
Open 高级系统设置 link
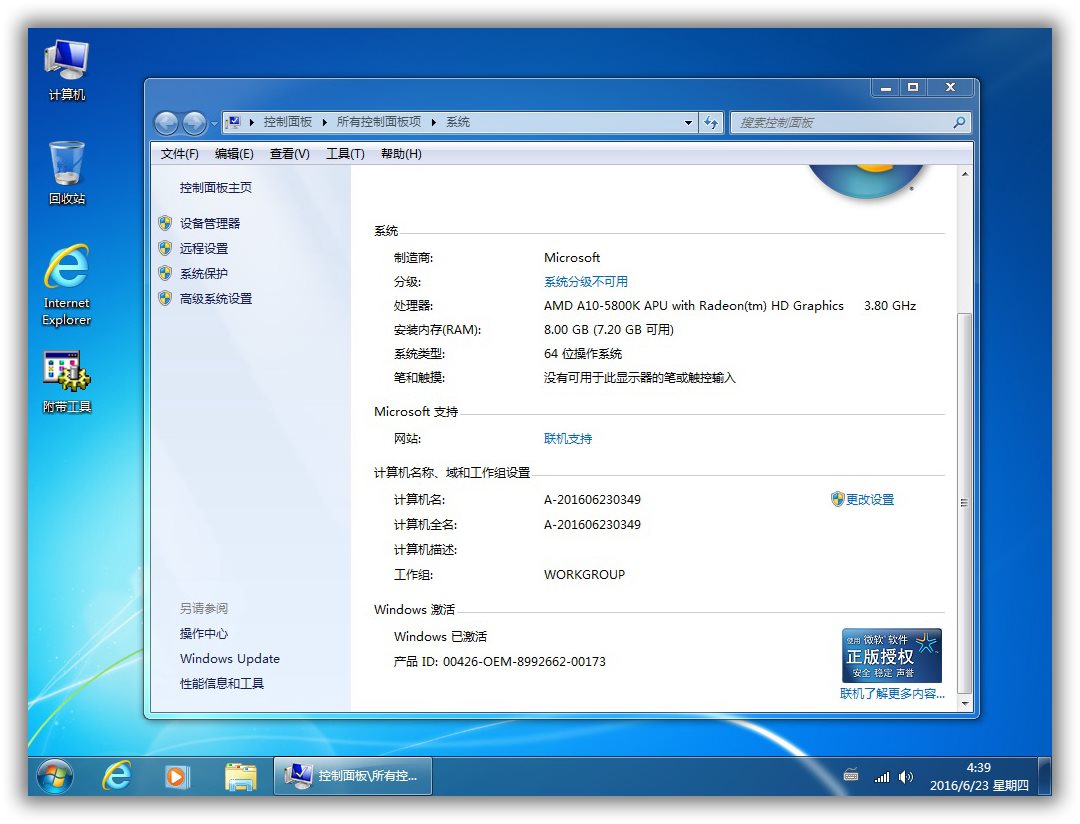(x=216, y=298)
